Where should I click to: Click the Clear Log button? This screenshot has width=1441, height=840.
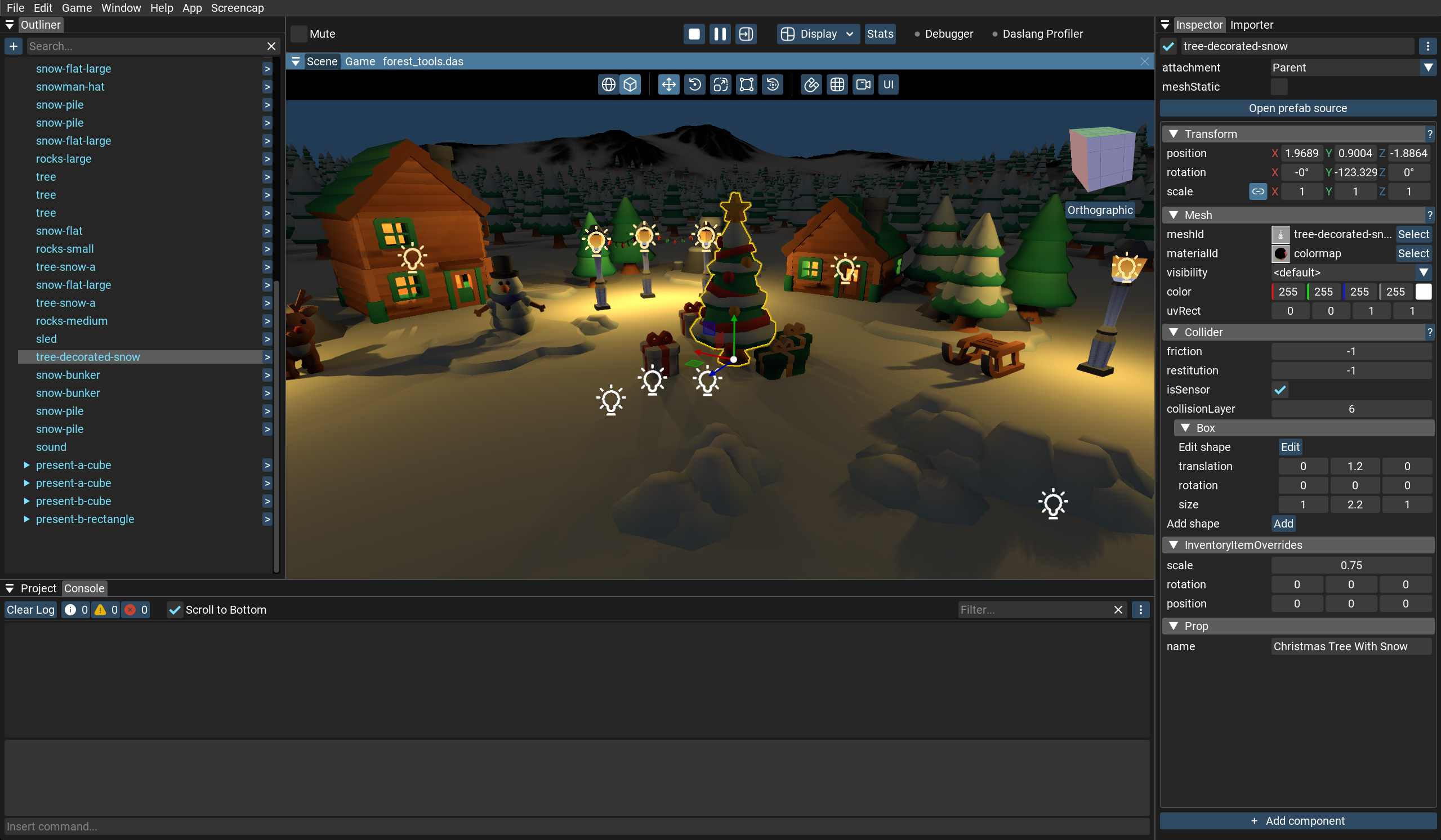30,610
